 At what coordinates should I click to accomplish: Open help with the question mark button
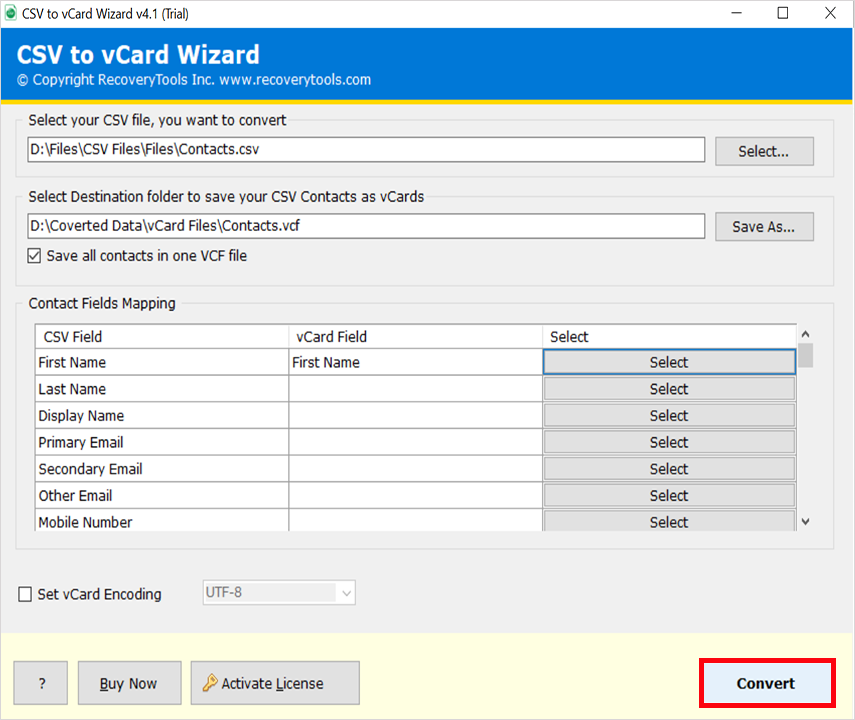(x=41, y=683)
